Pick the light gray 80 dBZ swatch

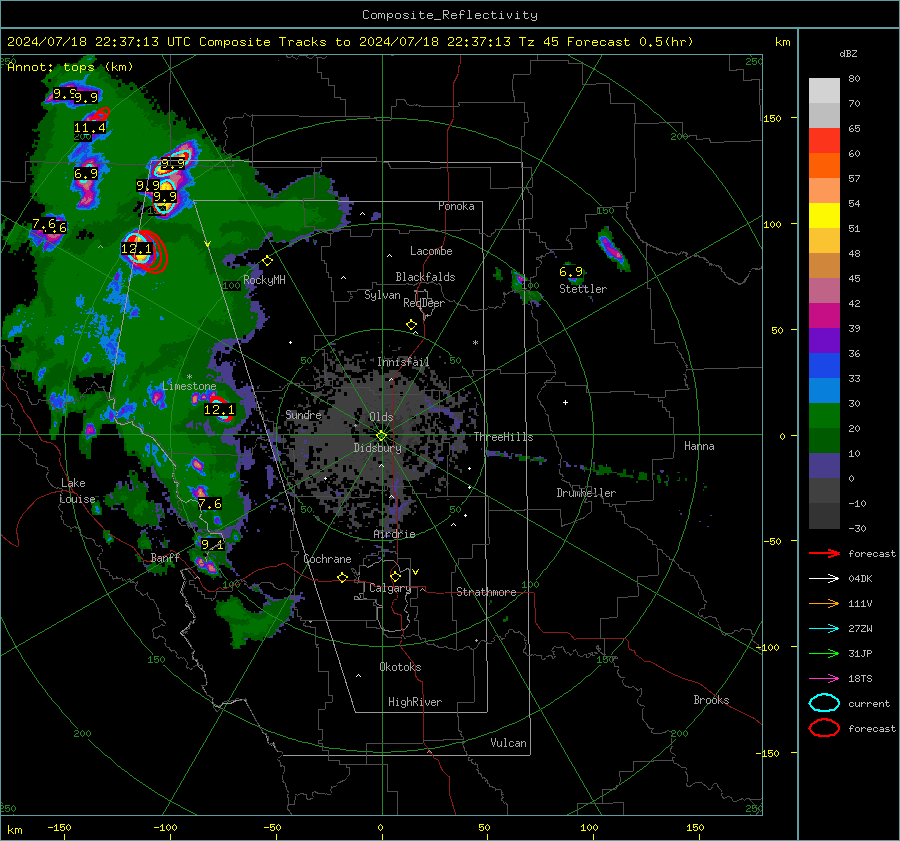824,90
